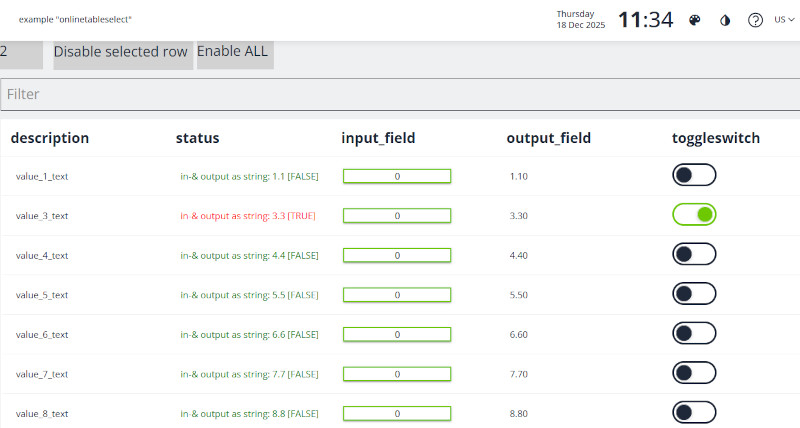This screenshot has width=800, height=428.
Task: Flip the value_7_text toggle switch
Action: click(694, 373)
